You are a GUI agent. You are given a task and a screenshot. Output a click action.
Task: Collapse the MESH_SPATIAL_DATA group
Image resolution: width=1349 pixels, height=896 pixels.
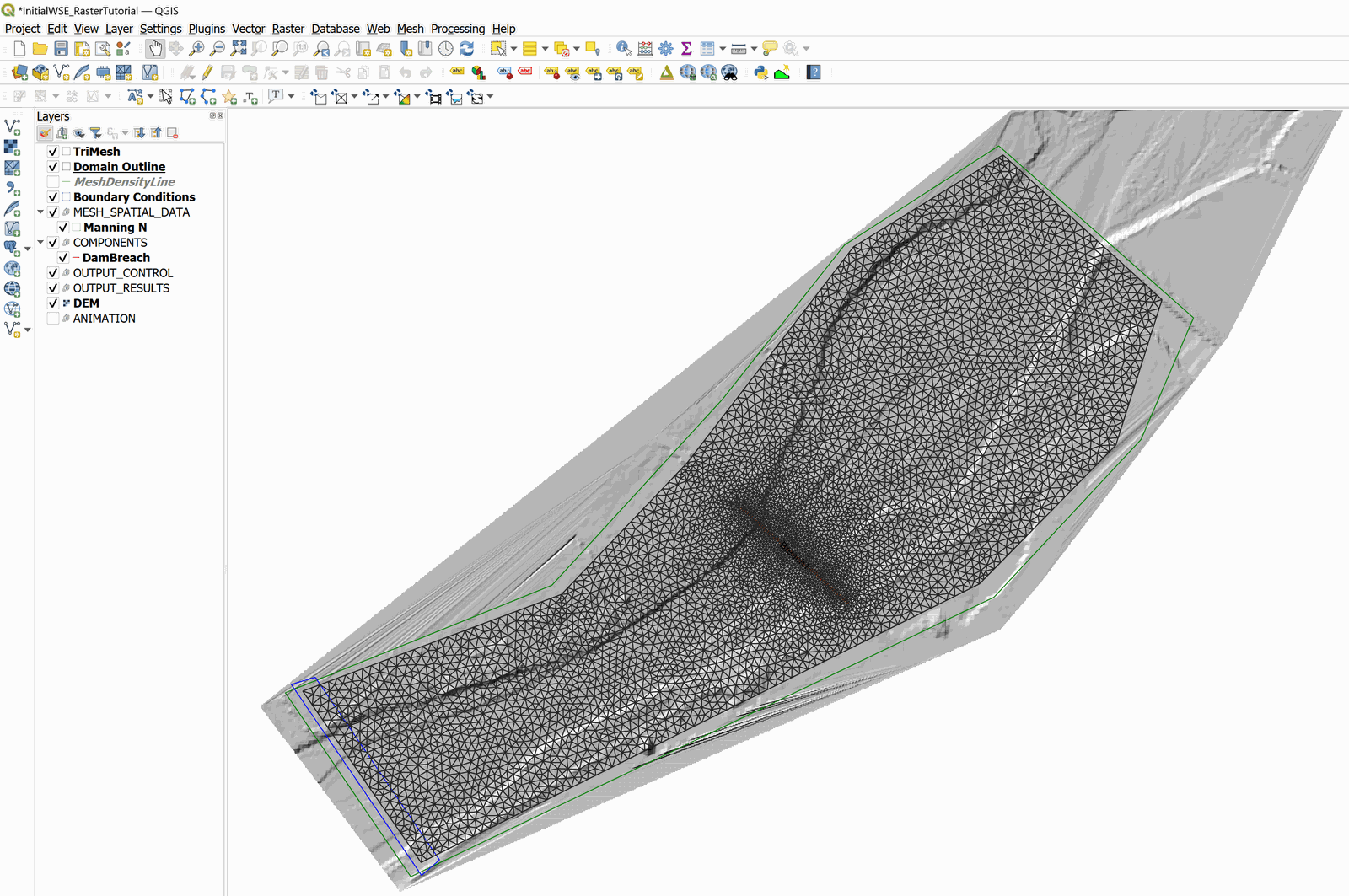40,212
